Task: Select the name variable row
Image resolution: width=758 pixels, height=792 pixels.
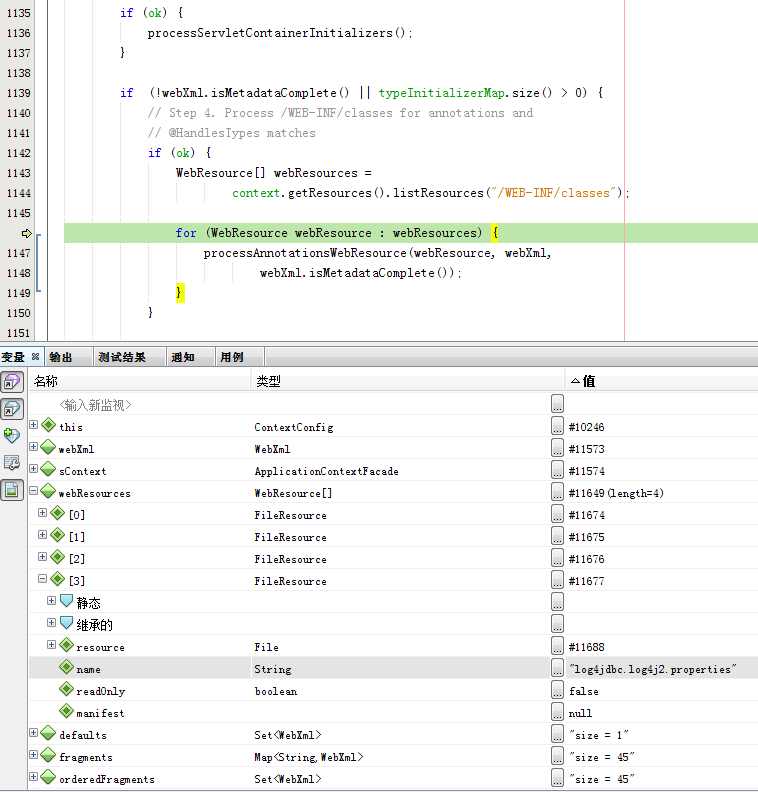Action: (393, 669)
